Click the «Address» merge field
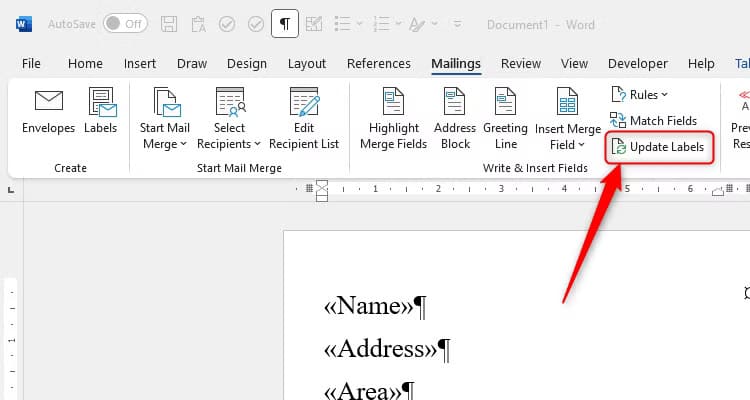Image resolution: width=750 pixels, height=400 pixels. click(x=381, y=349)
